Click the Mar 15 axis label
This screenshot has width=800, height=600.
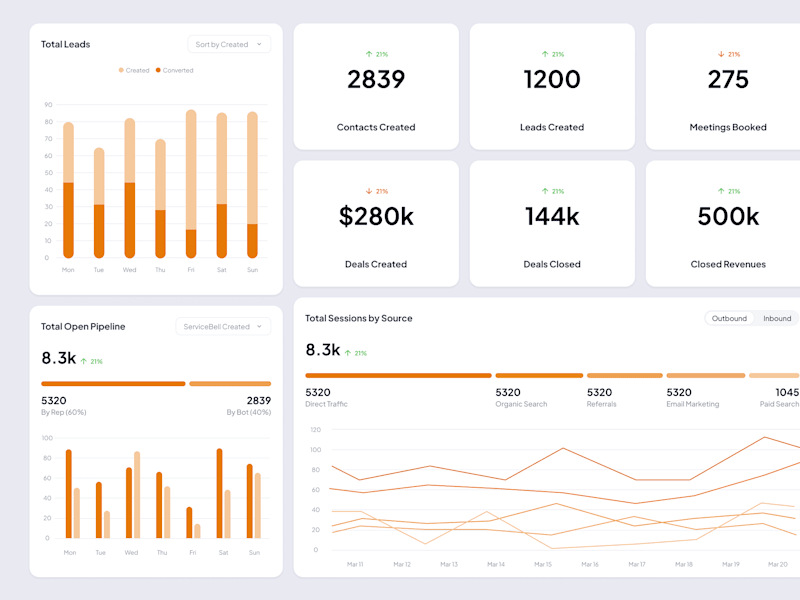543,564
